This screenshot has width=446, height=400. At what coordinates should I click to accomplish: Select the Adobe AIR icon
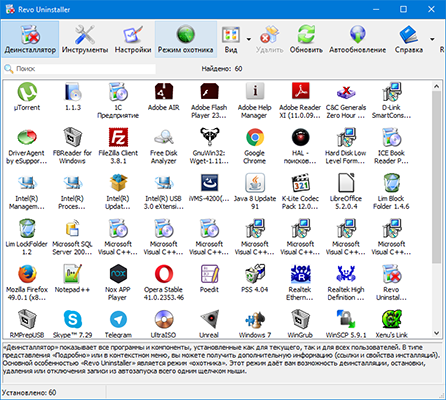tap(164, 92)
